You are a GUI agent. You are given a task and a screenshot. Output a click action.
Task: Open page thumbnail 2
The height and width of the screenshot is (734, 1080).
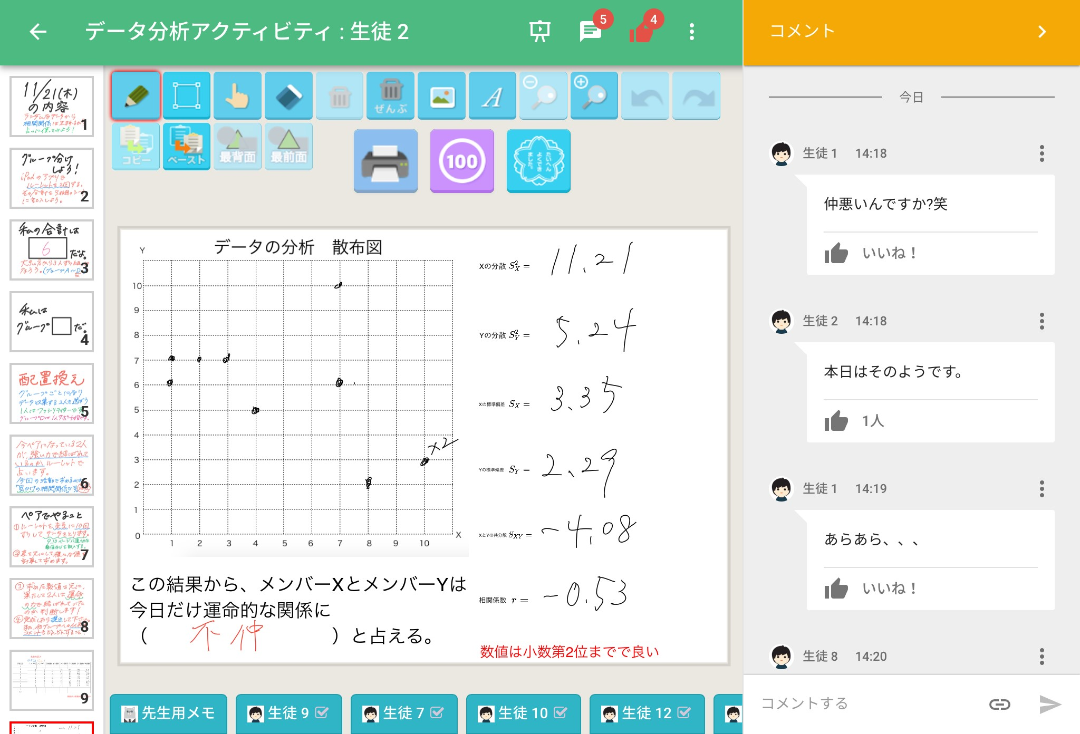(52, 178)
